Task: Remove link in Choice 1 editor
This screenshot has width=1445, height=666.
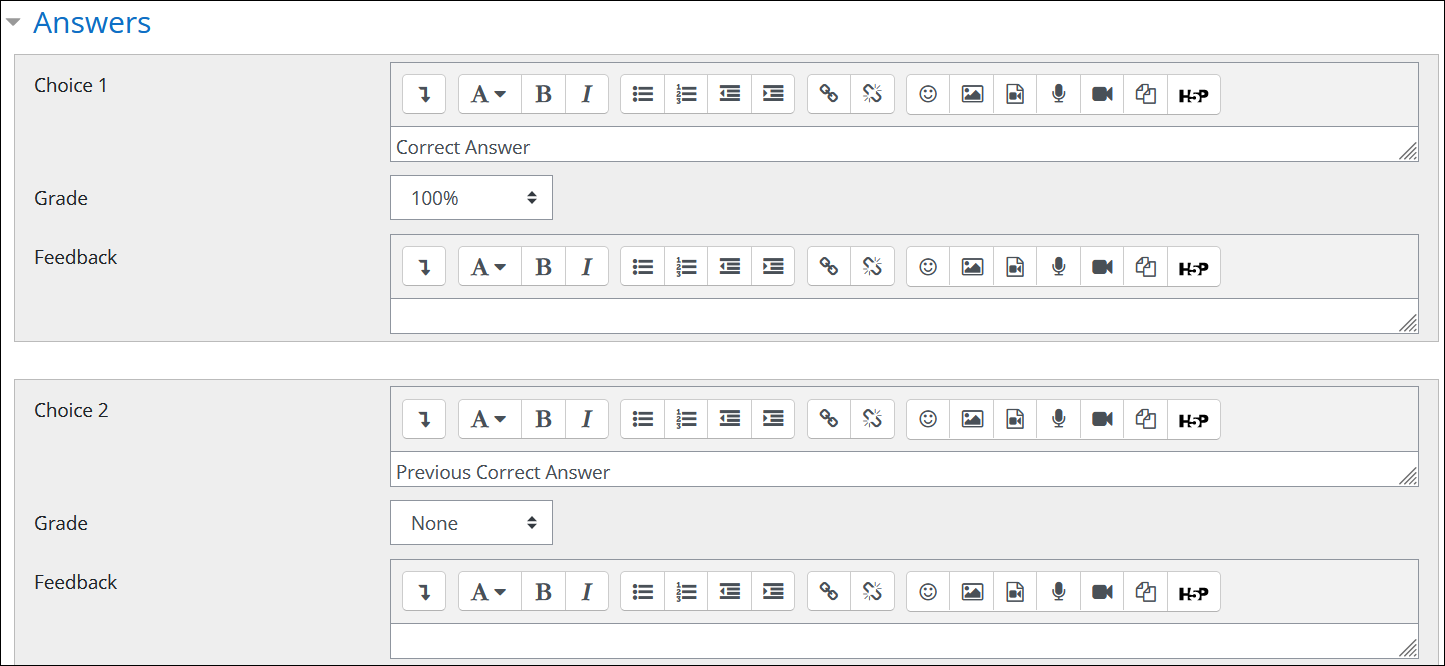Action: pos(872,94)
